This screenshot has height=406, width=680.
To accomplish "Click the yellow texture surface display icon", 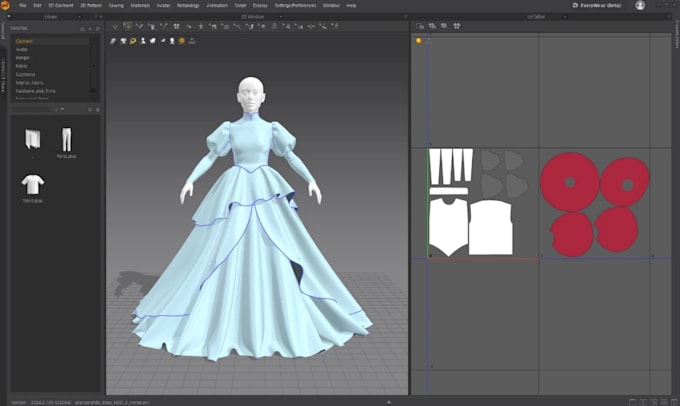I will coord(133,41).
